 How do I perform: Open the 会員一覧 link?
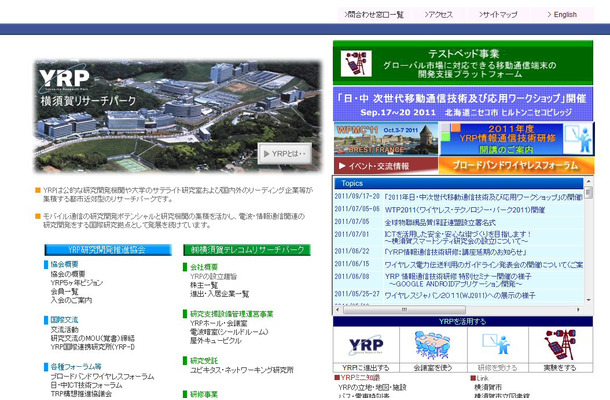point(64,291)
